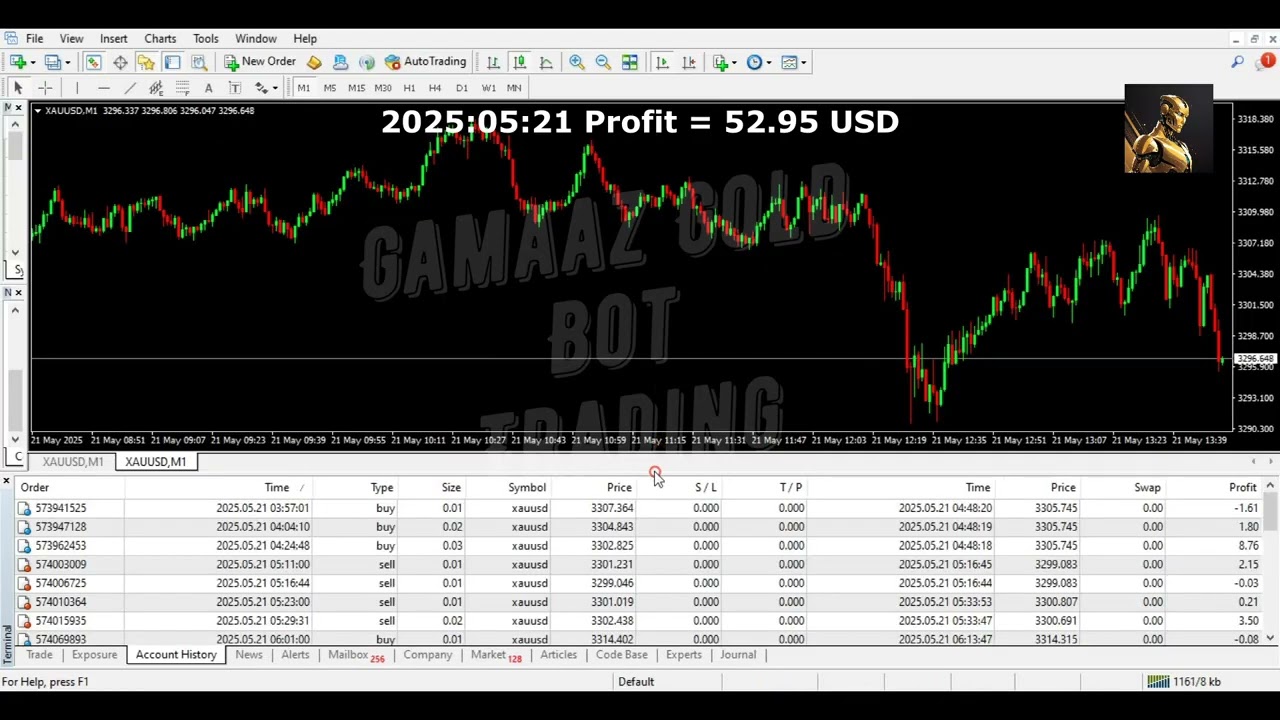The height and width of the screenshot is (720, 1280).
Task: Show the Data Window panel
Action: point(120,62)
